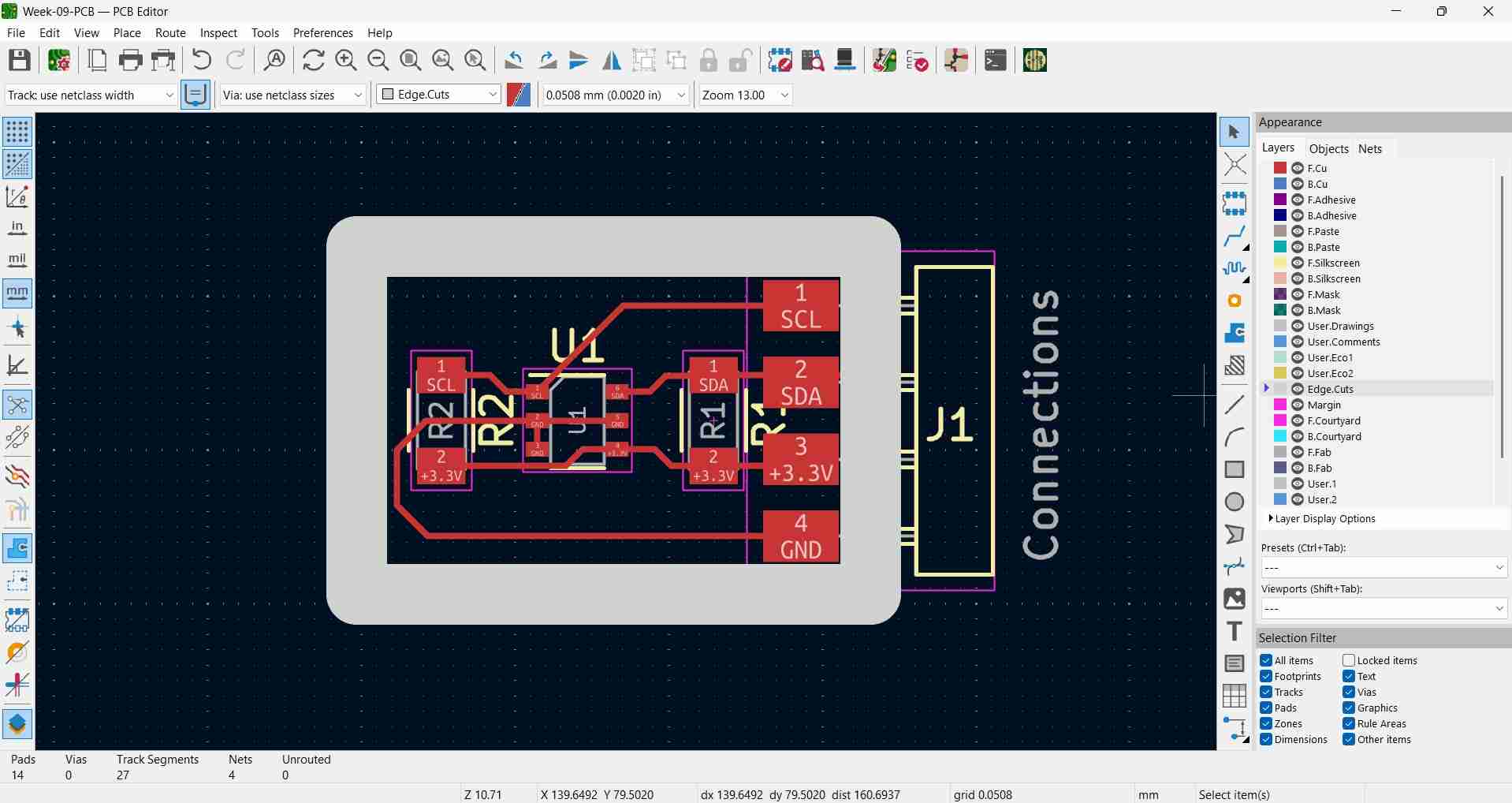Image resolution: width=1512 pixels, height=803 pixels.
Task: Select the Draw rectangle tool
Action: tap(1235, 469)
